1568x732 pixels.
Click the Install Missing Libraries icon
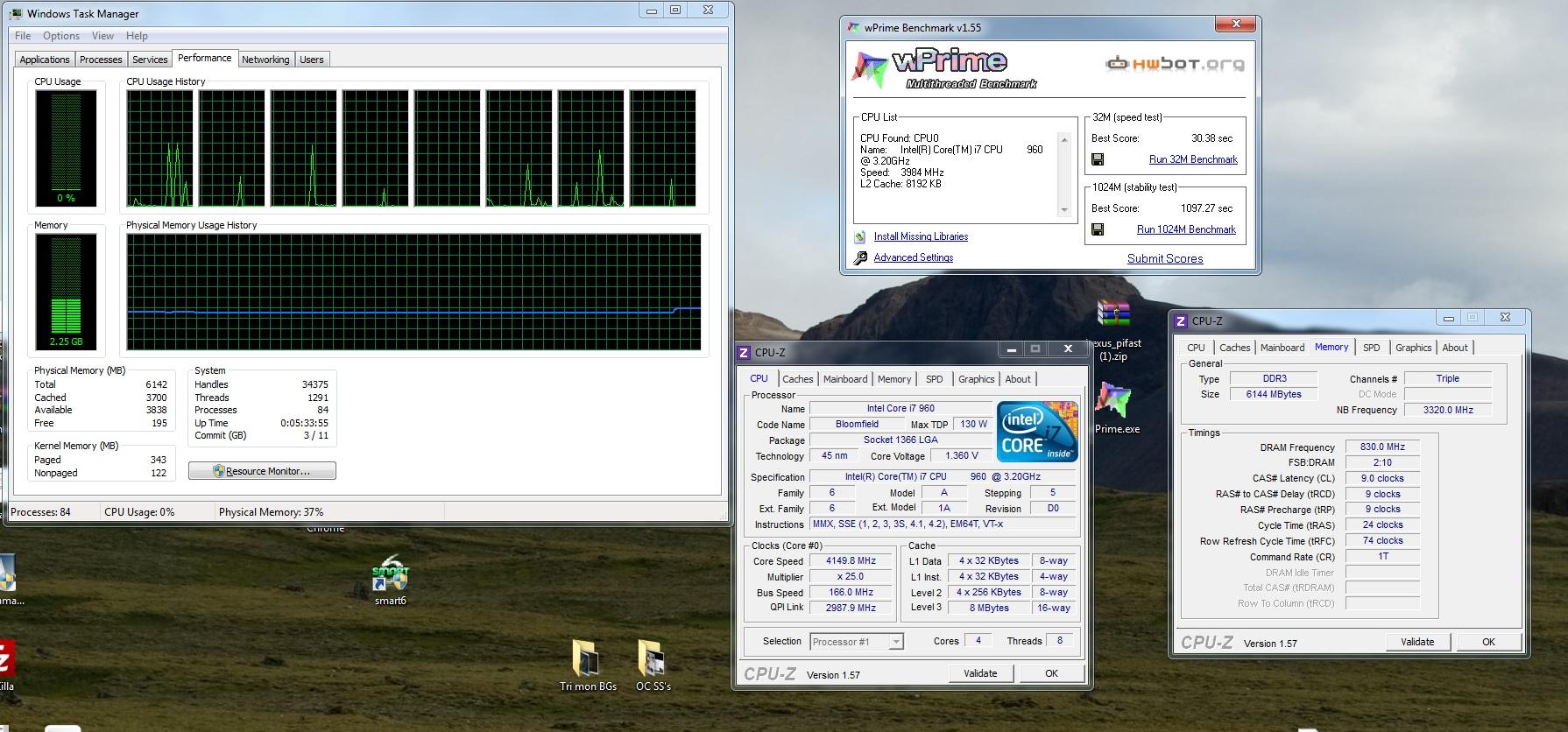[x=860, y=236]
